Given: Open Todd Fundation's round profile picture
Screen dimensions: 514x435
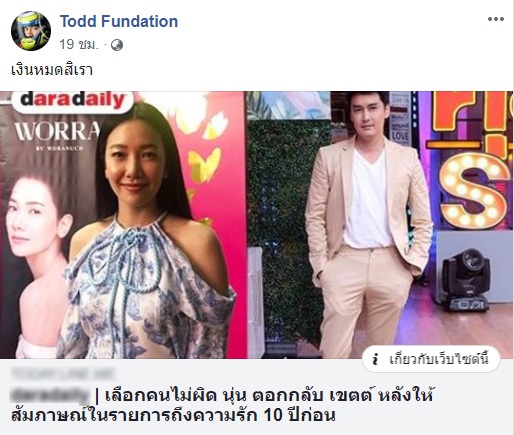Looking at the screenshot, I should (x=31, y=31).
